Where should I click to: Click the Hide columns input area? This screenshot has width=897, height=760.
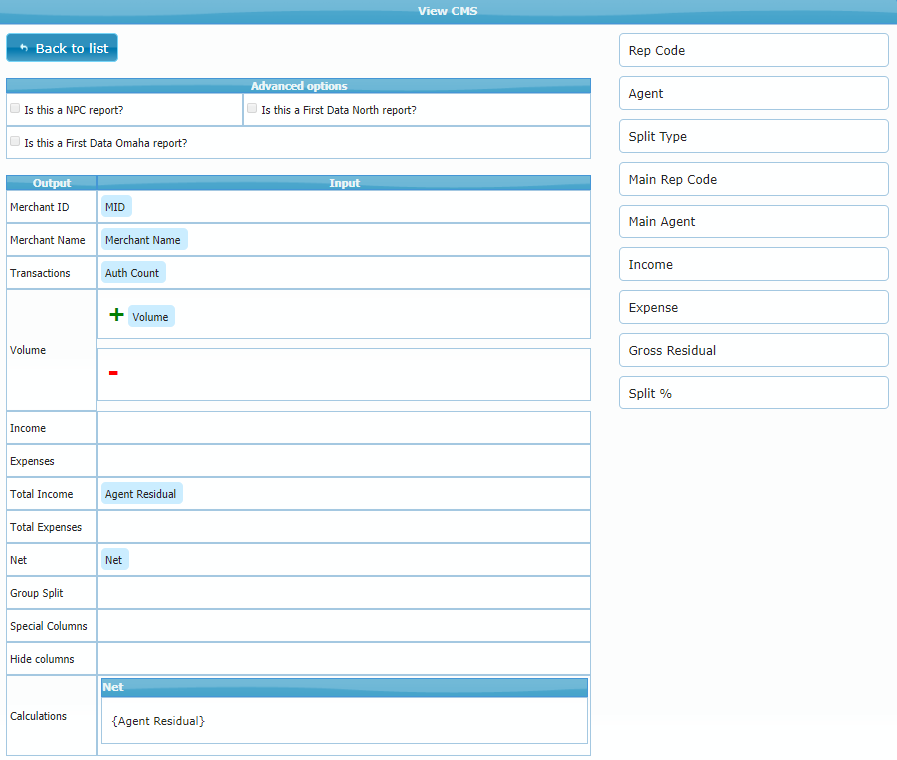pos(343,659)
